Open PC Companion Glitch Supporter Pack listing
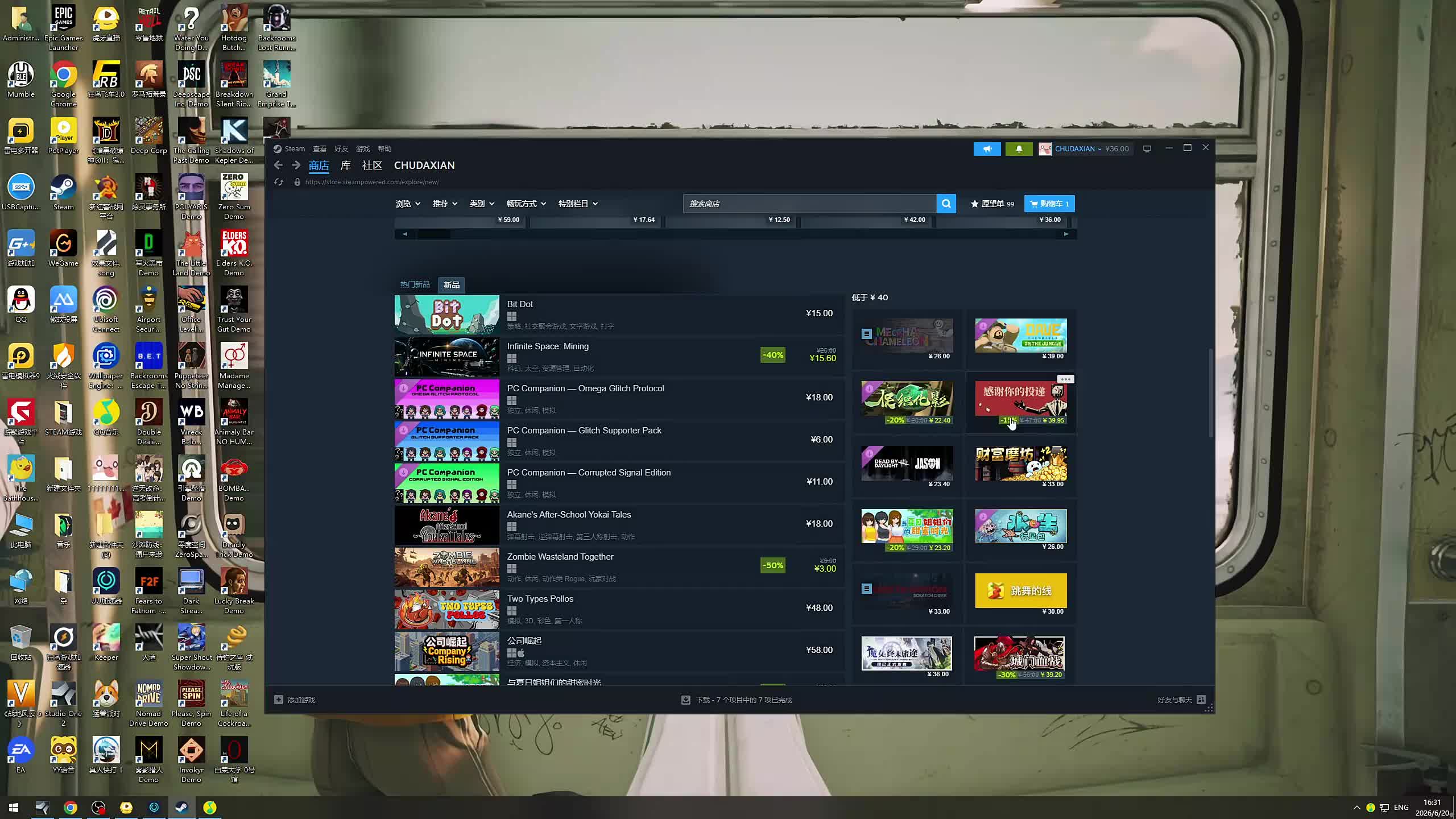This screenshot has height=819, width=1456. [x=619, y=441]
